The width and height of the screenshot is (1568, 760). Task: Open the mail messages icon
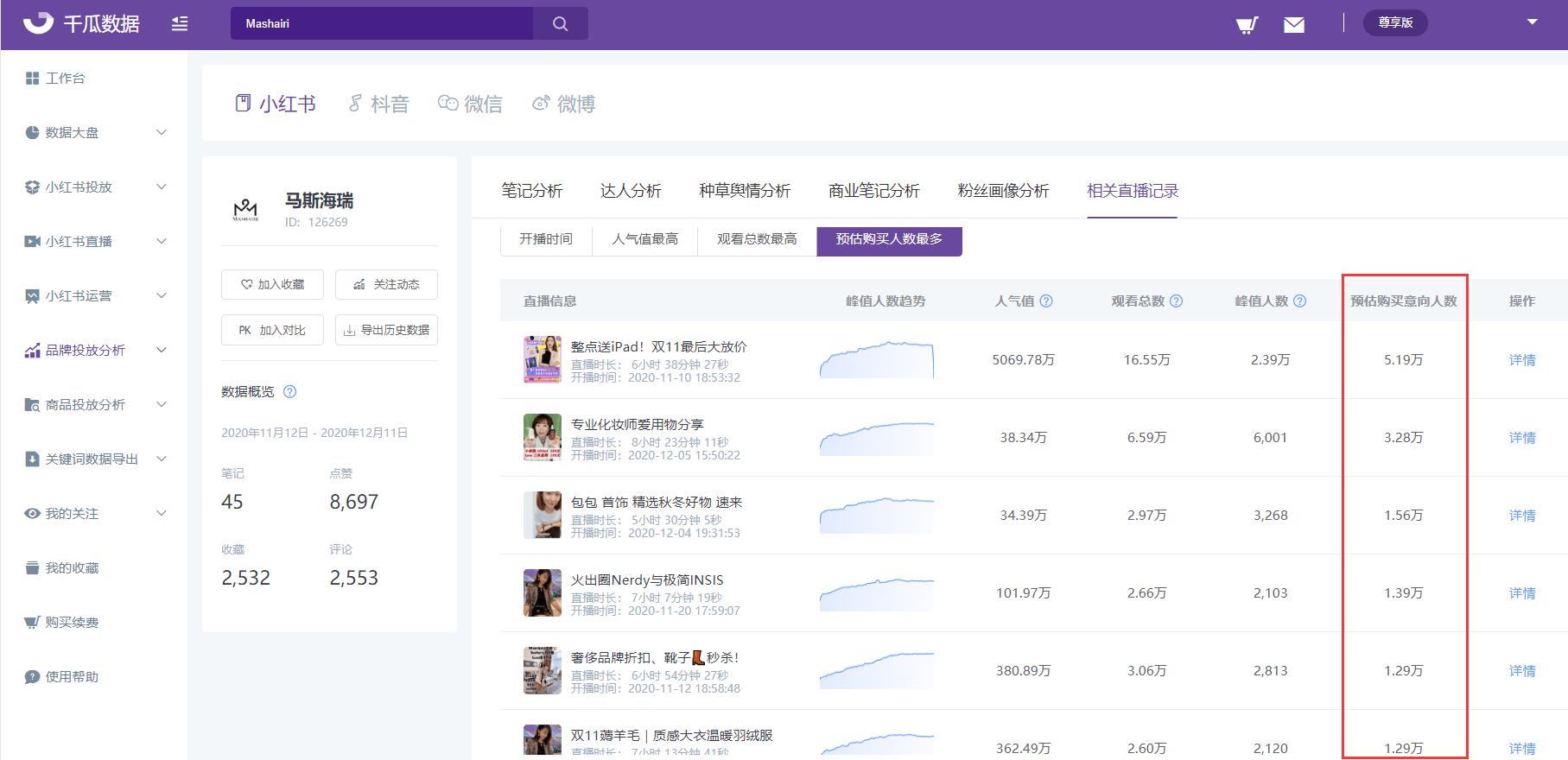point(1293,24)
